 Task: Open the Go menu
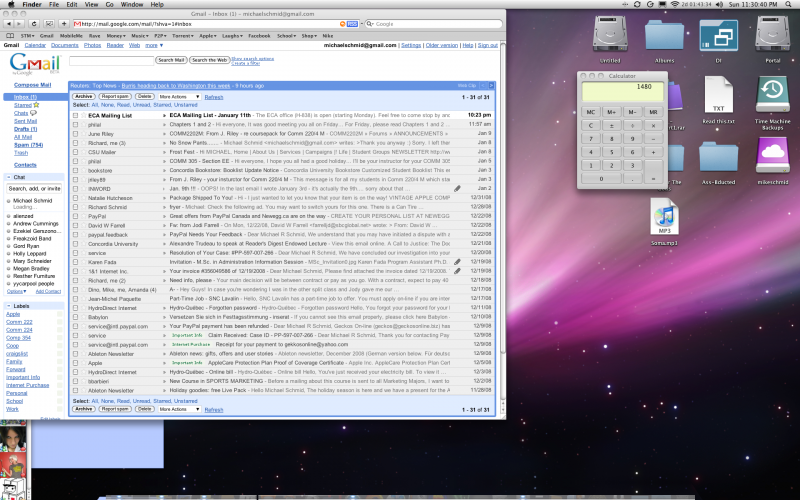tap(110, 4)
